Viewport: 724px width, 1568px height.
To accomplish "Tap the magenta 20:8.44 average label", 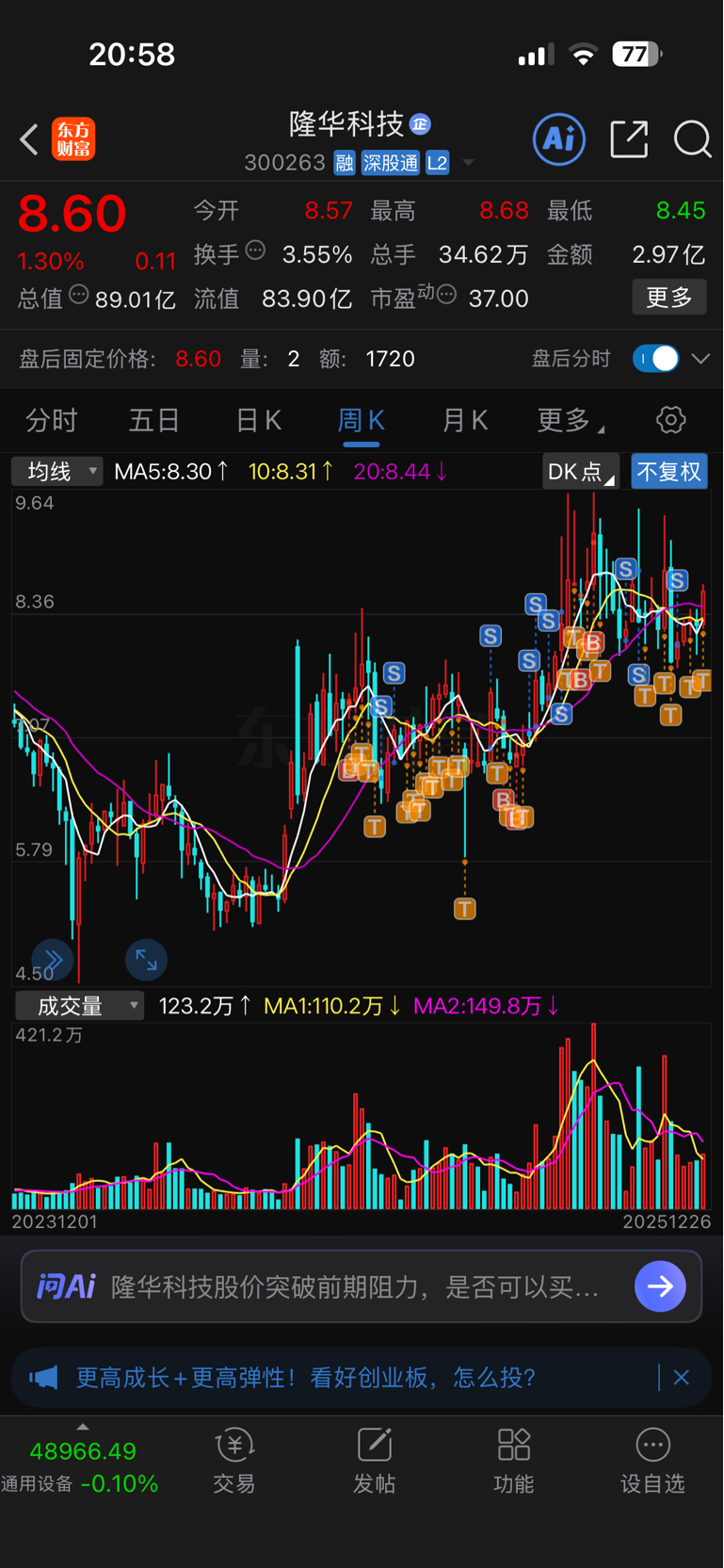I will tap(401, 471).
